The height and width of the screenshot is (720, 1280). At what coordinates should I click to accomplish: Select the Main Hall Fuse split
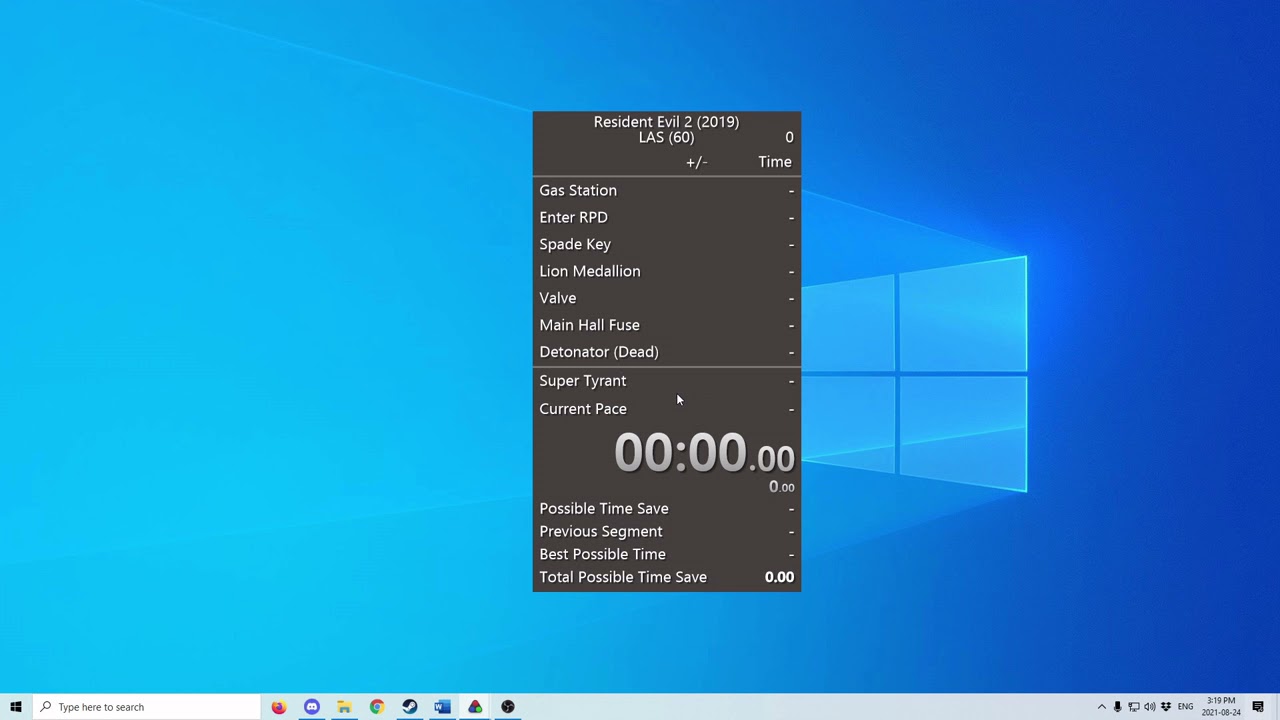click(x=667, y=325)
